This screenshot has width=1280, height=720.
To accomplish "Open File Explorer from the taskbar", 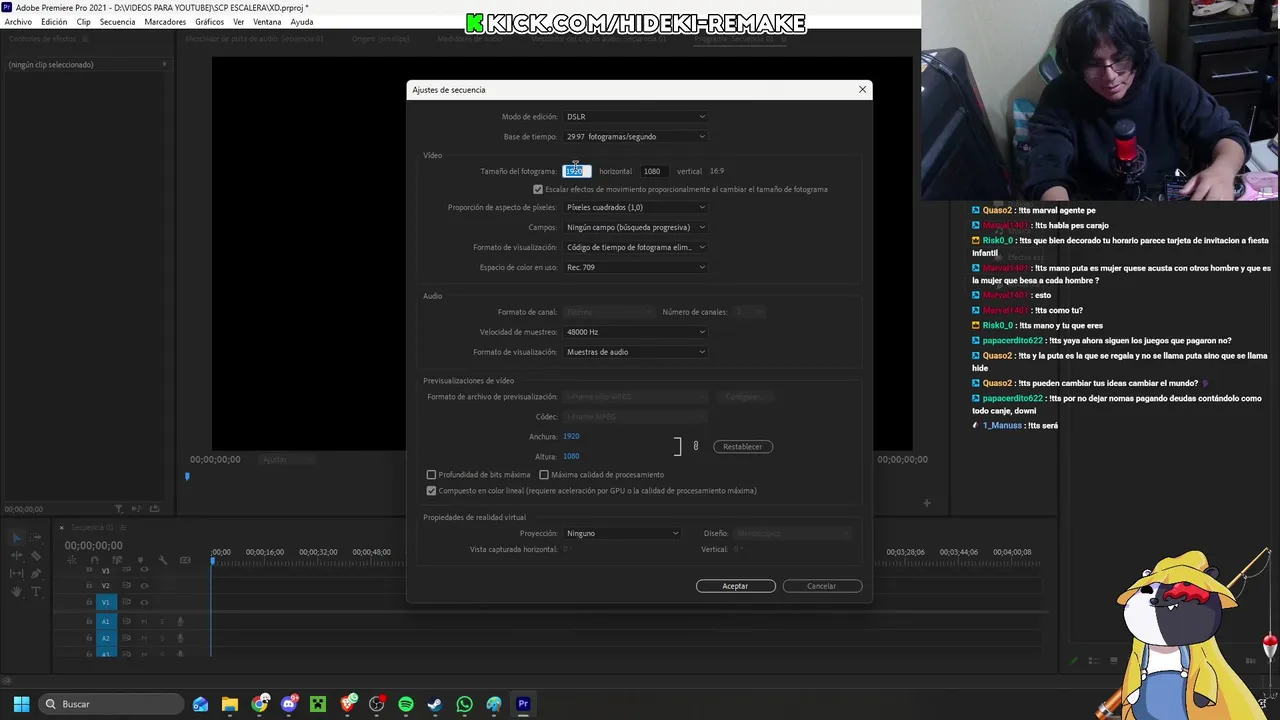I will tap(229, 704).
